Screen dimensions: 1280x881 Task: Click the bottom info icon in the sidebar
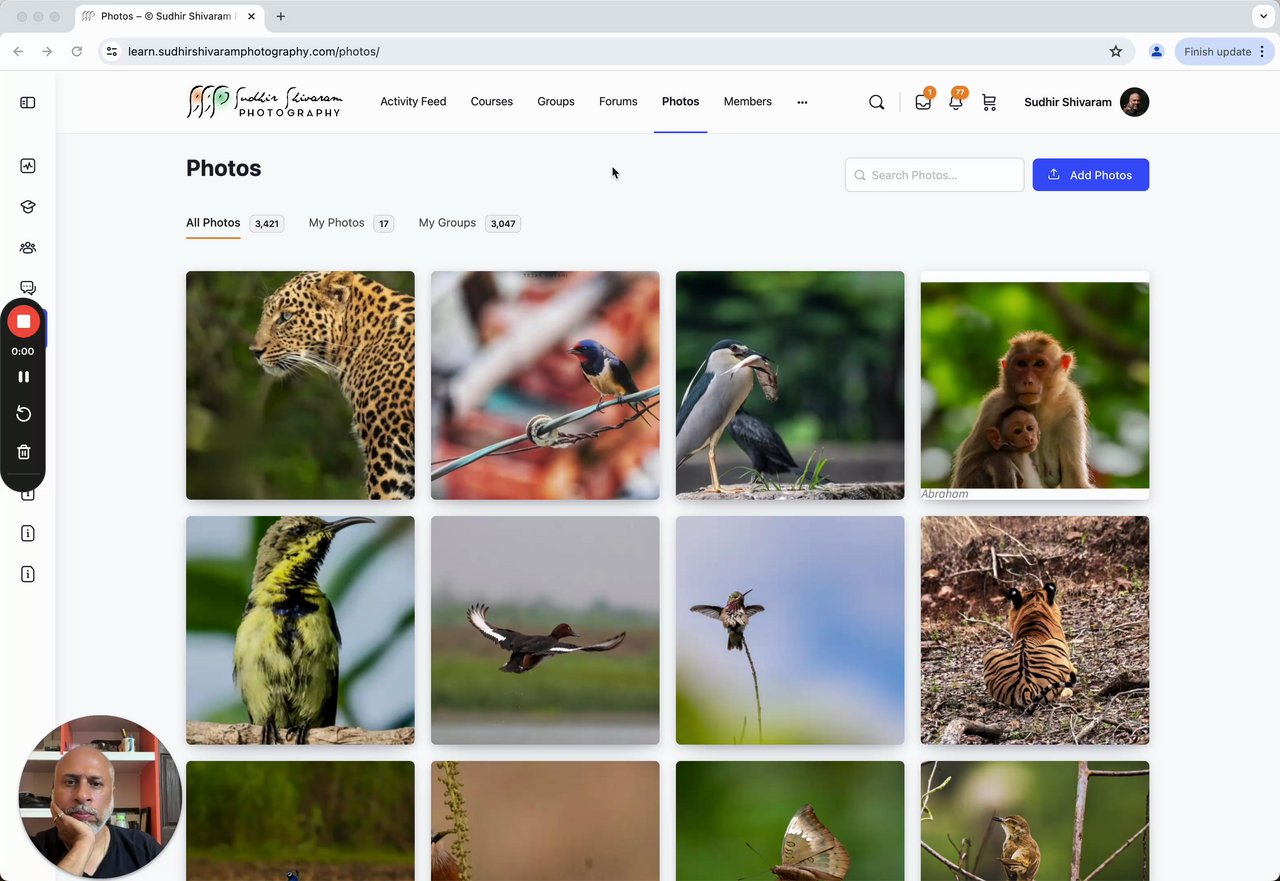[28, 574]
